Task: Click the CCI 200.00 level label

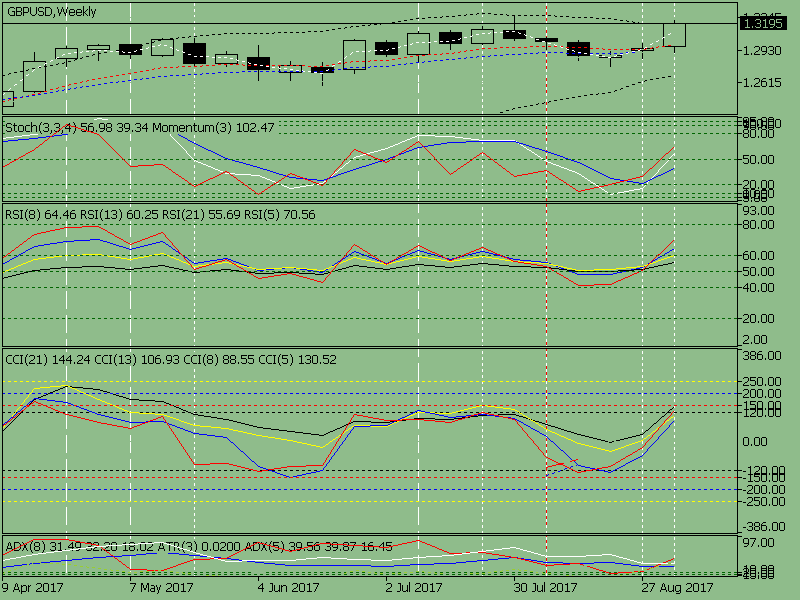Action: (762, 394)
